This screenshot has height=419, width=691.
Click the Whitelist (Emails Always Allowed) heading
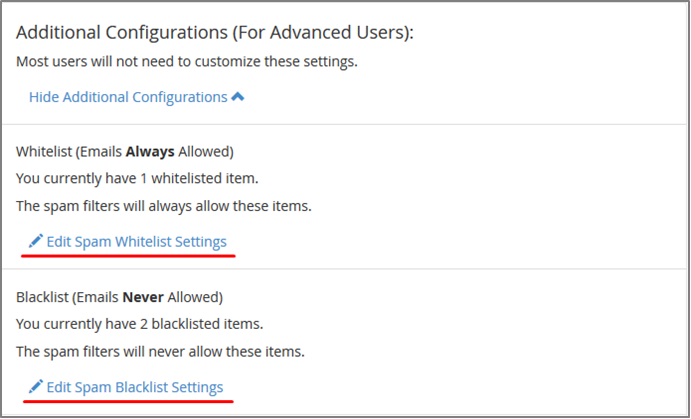click(x=125, y=152)
